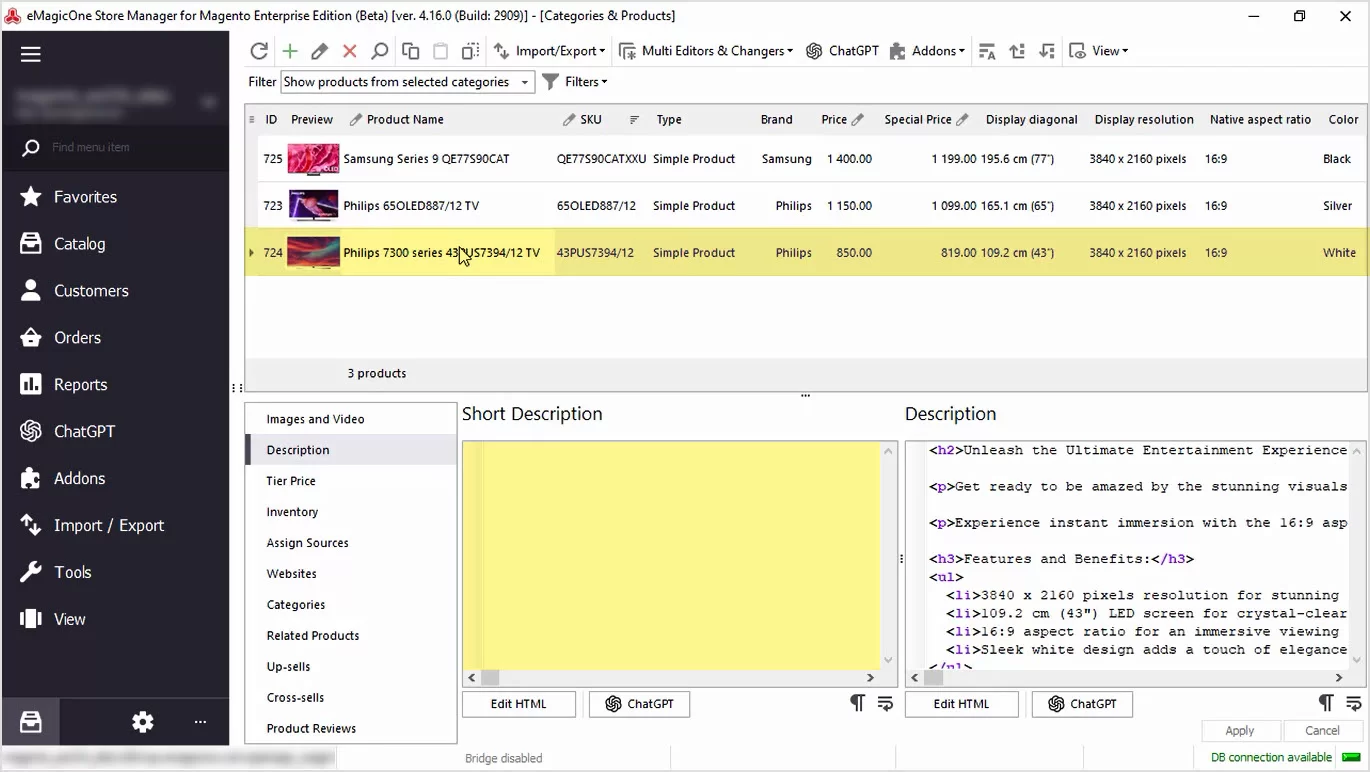
Task: Select Samsung Series 9 QE77S90CAT product thumbnail
Action: point(313,159)
